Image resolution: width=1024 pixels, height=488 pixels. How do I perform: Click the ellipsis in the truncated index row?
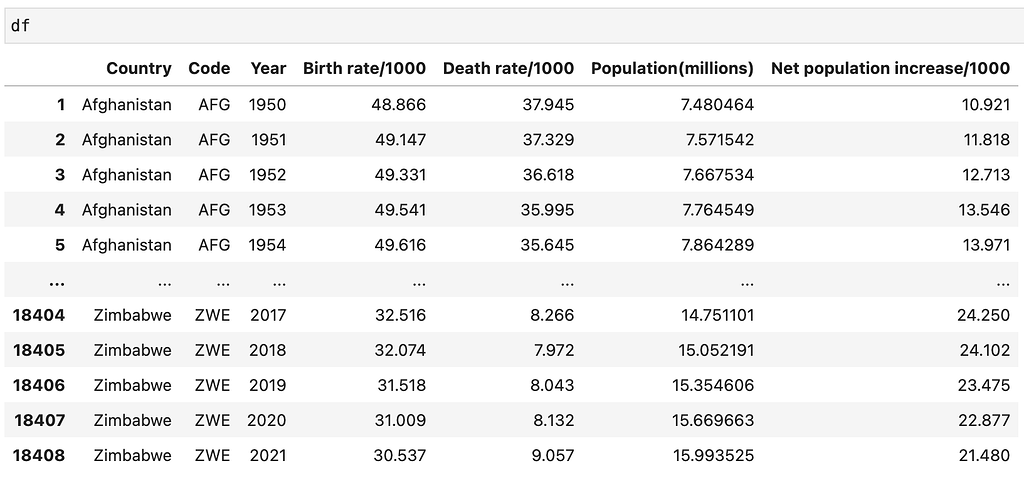56,282
